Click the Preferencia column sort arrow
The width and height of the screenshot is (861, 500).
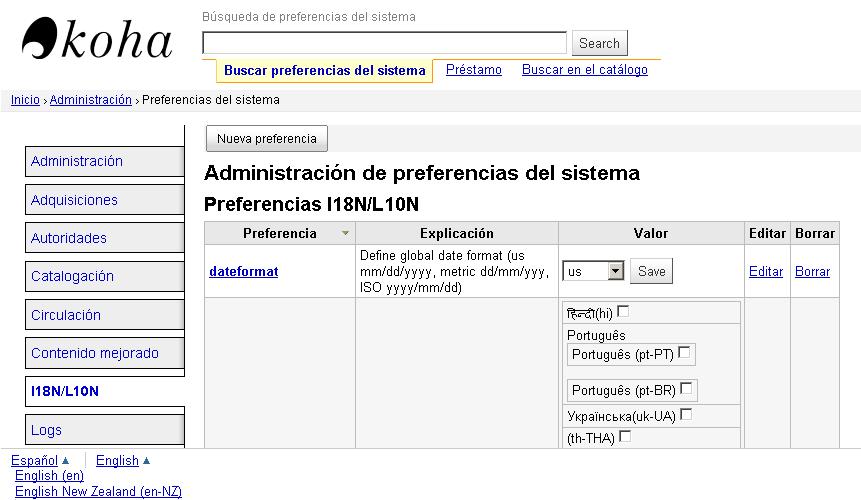click(x=346, y=234)
